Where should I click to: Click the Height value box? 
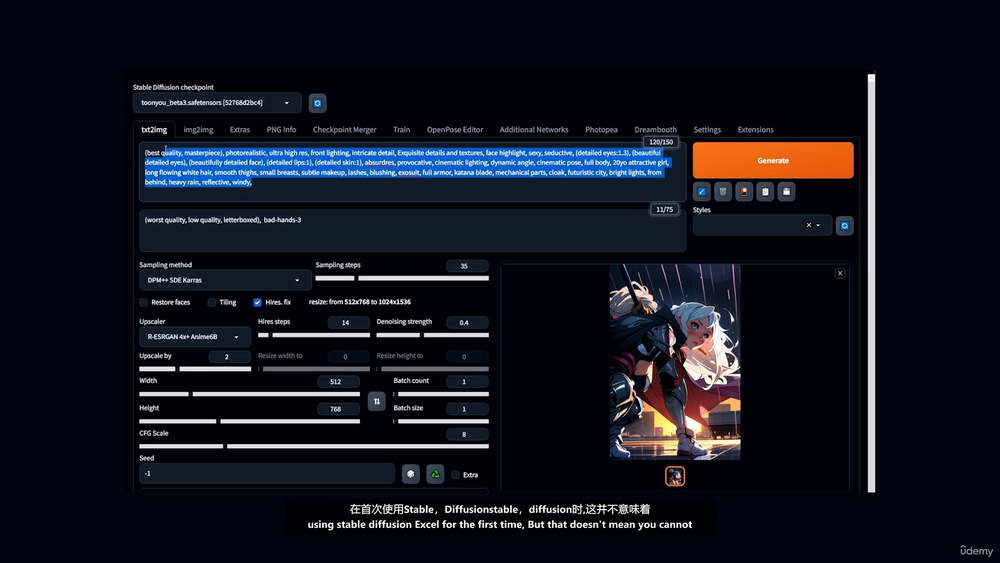[339, 409]
